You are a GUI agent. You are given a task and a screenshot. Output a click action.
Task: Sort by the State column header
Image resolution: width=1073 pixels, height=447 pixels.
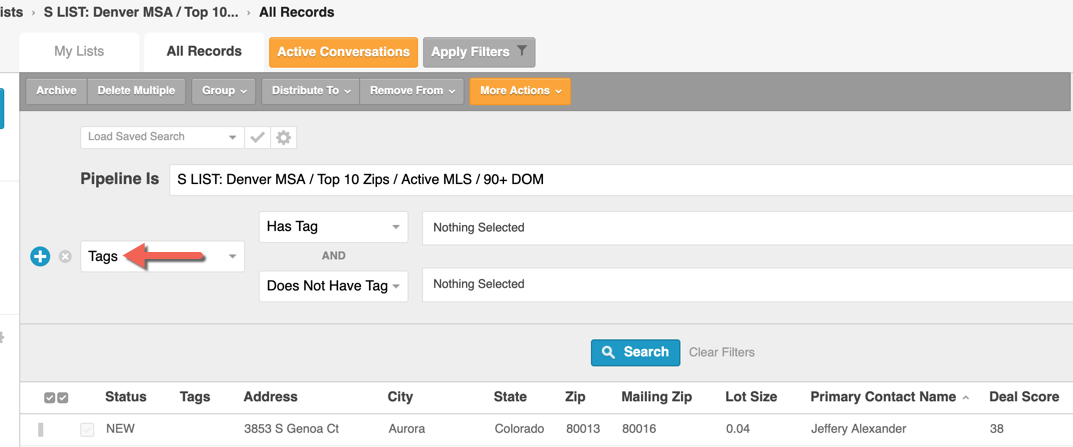tap(510, 397)
